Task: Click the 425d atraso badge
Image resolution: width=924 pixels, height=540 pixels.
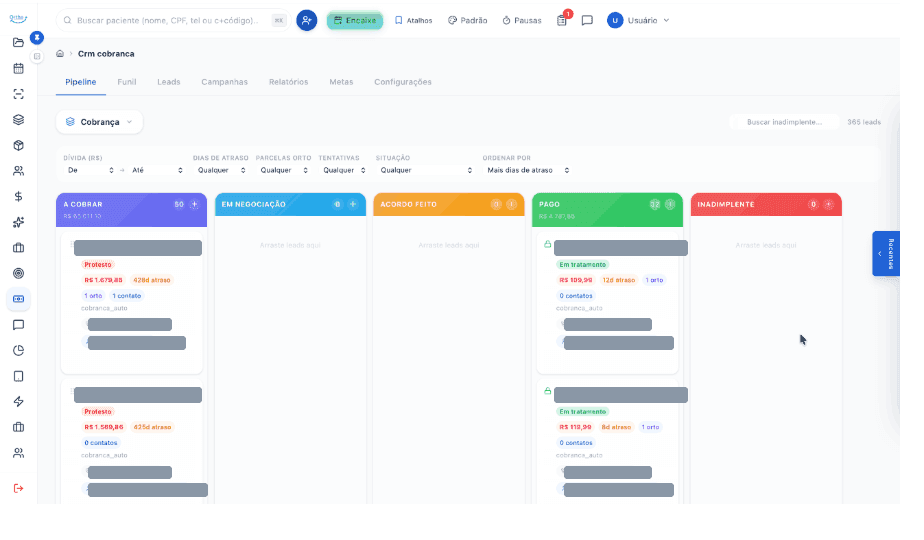Action: (152, 427)
